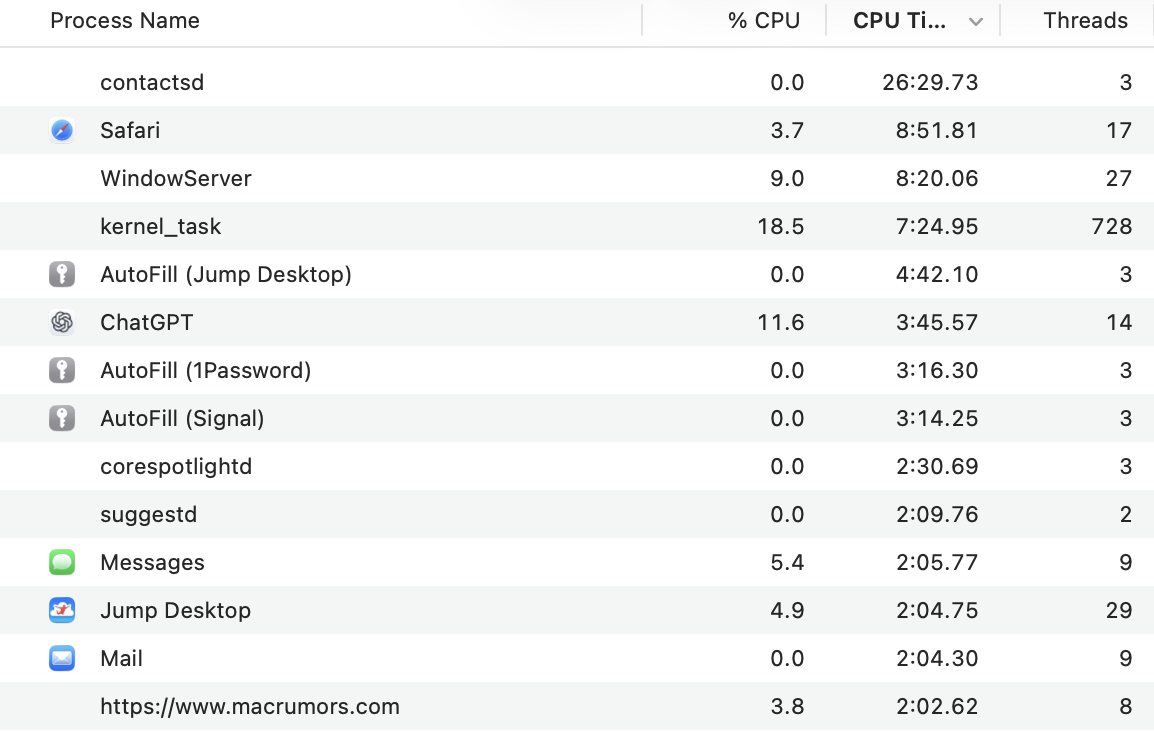Select the AutoFill (1Password) process name
The width and height of the screenshot is (1154, 734).
click(206, 370)
